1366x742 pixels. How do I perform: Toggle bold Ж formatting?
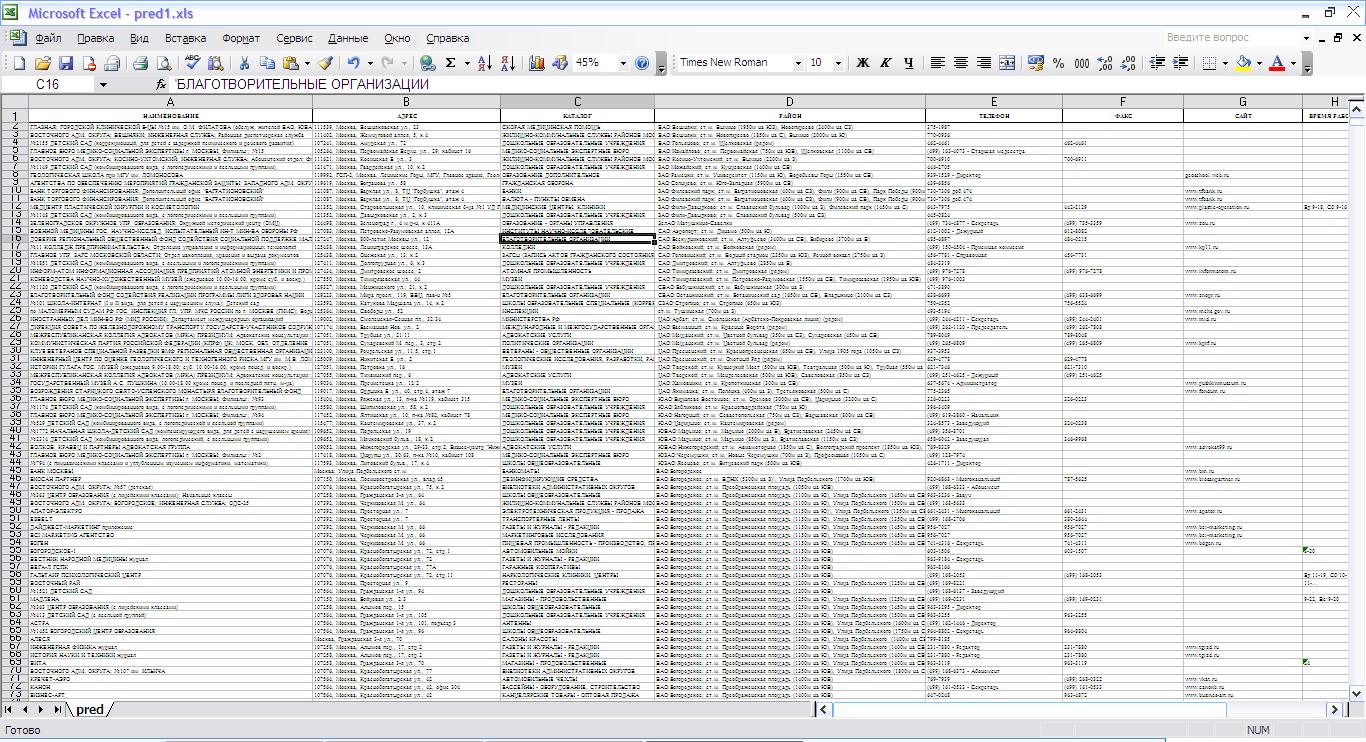coord(862,62)
